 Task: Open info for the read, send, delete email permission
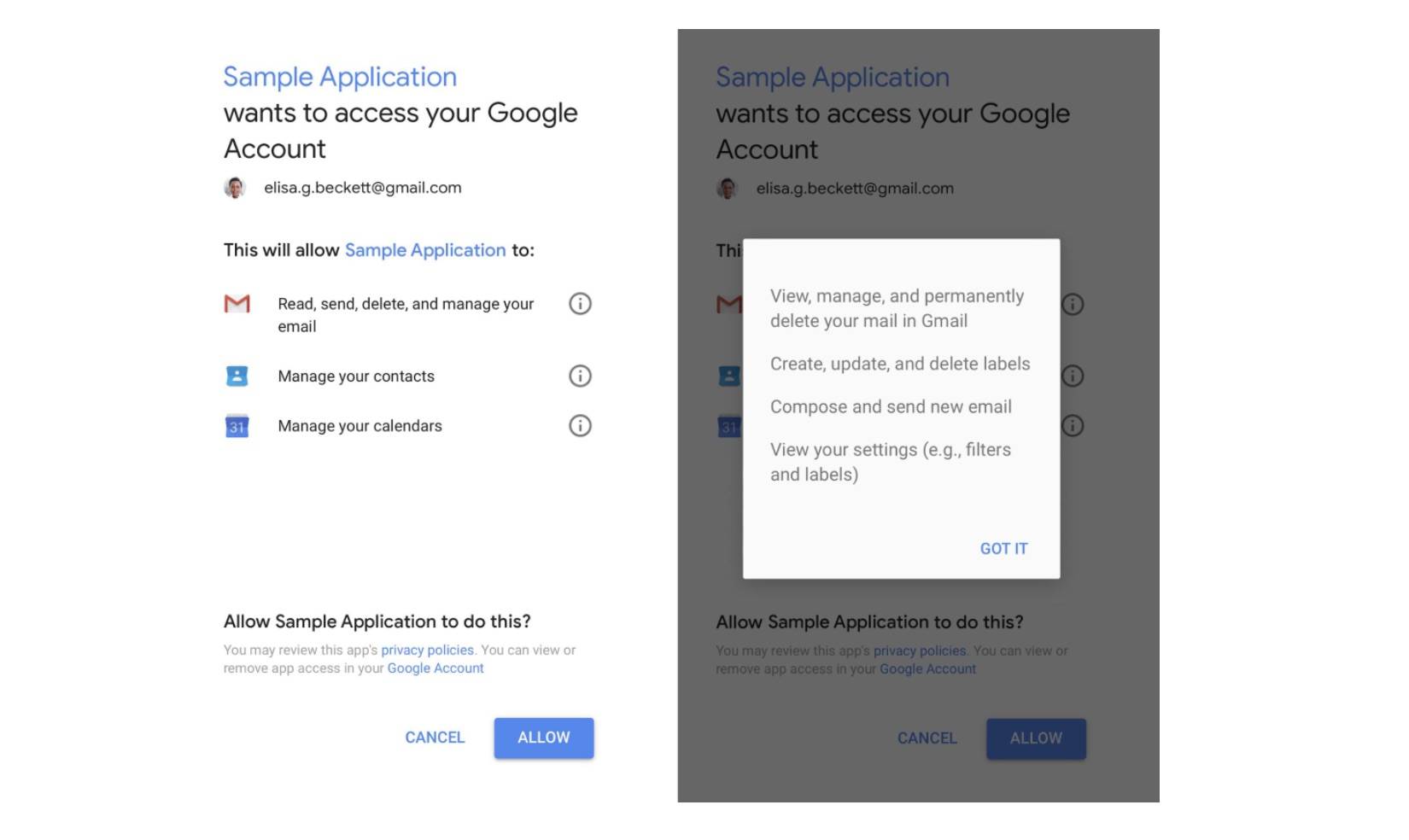580,304
